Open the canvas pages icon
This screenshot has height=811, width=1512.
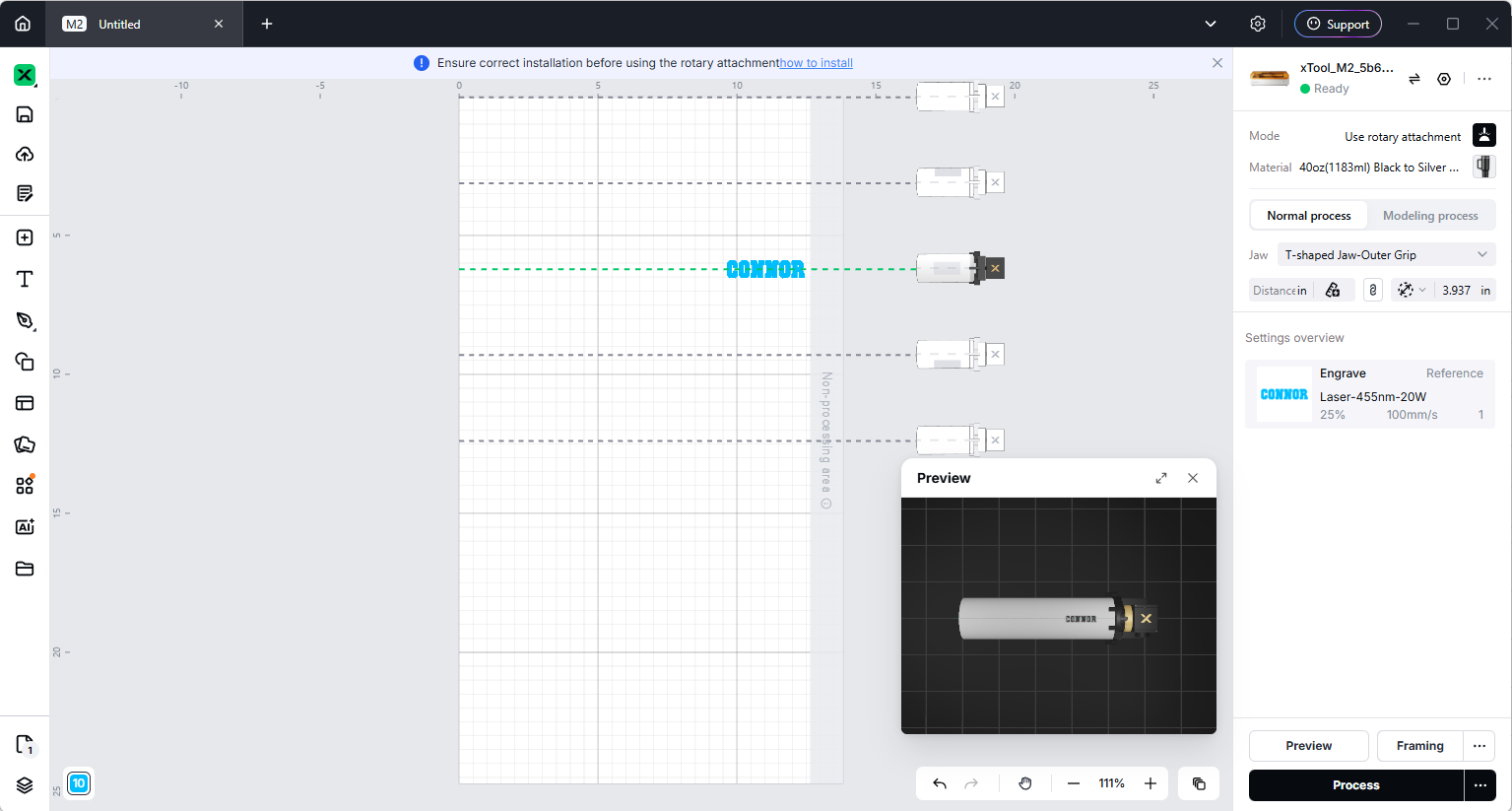coord(25,744)
